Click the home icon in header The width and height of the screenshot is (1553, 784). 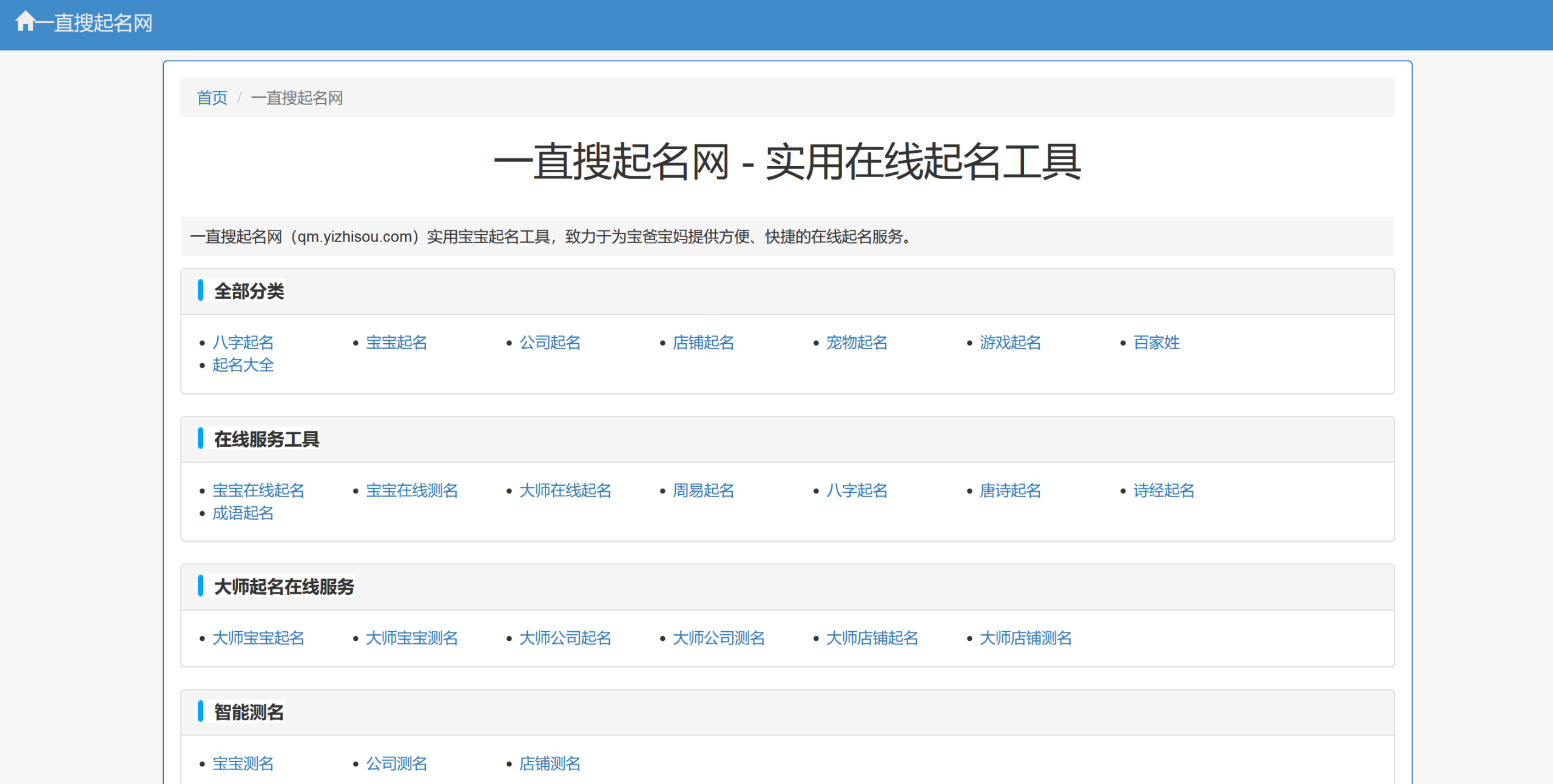(x=25, y=22)
